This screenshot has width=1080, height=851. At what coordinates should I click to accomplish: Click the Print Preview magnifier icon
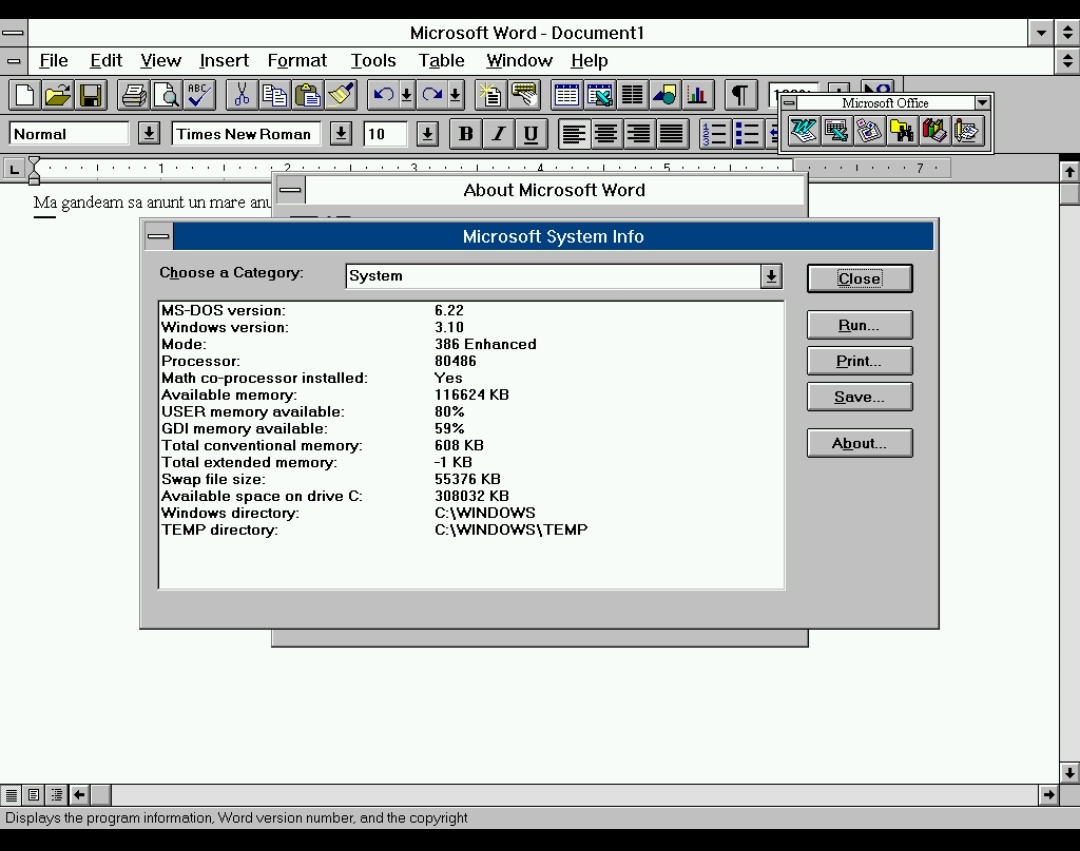[166, 96]
